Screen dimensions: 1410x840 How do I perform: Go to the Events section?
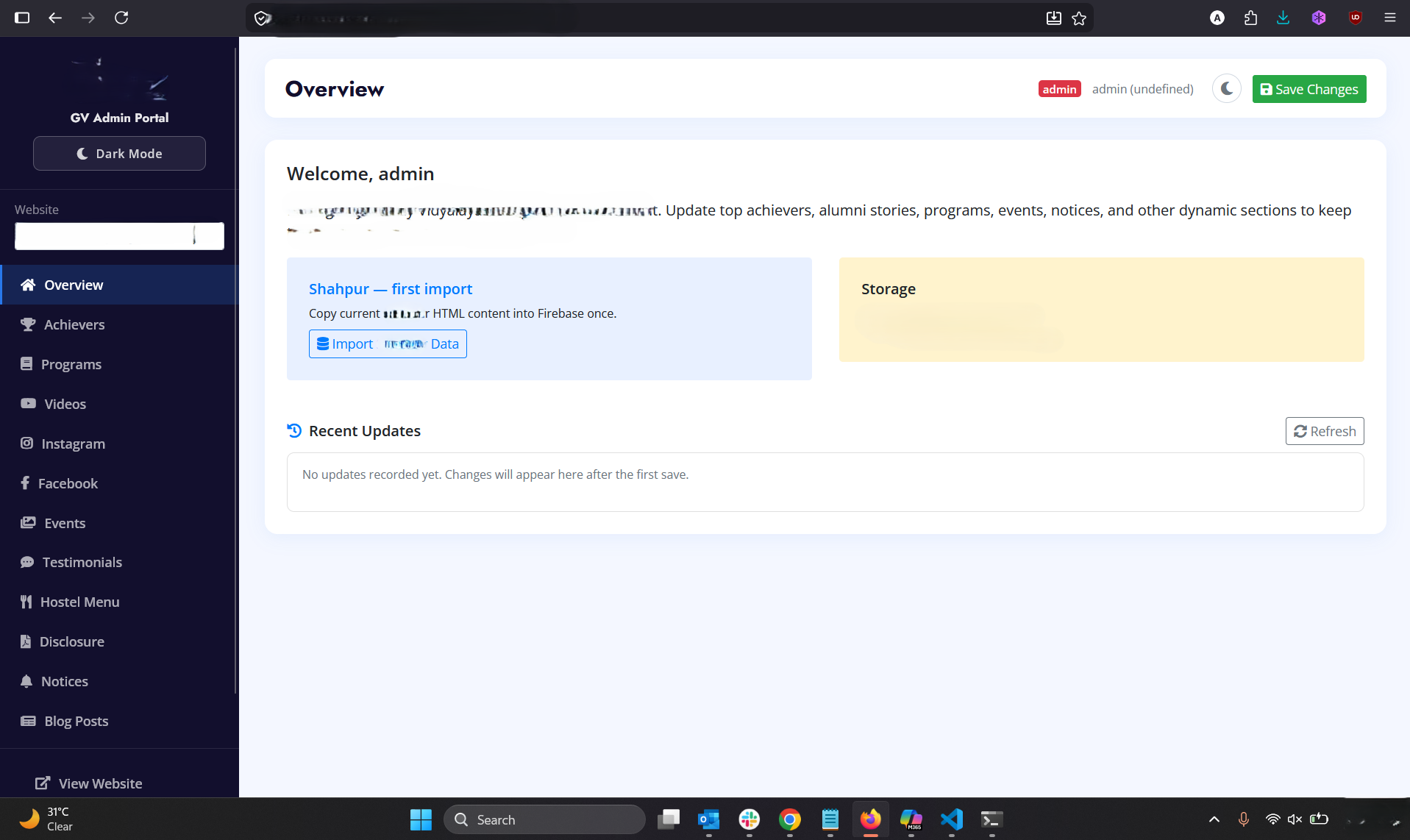119,523
